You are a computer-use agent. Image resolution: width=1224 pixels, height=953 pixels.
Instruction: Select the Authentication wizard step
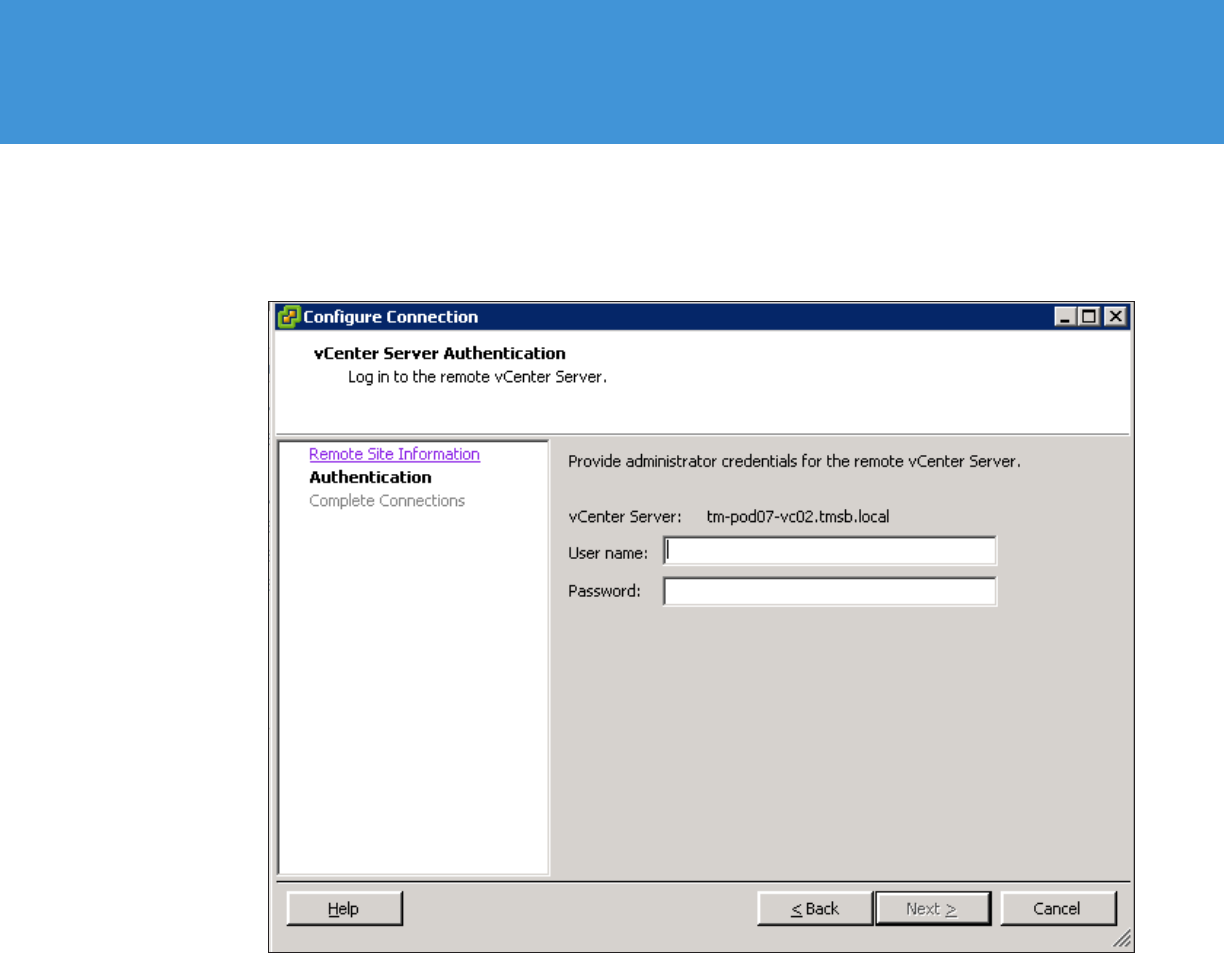(370, 477)
